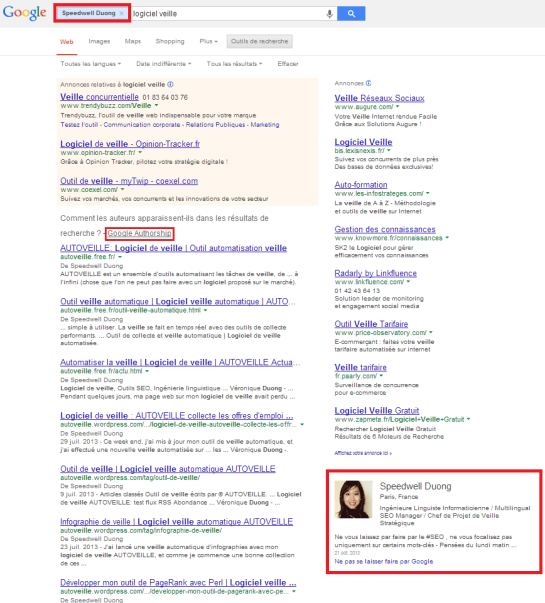This screenshot has width=545, height=603.
Task: Expand arrow next to www.price-observatory.com
Action: click(x=431, y=333)
